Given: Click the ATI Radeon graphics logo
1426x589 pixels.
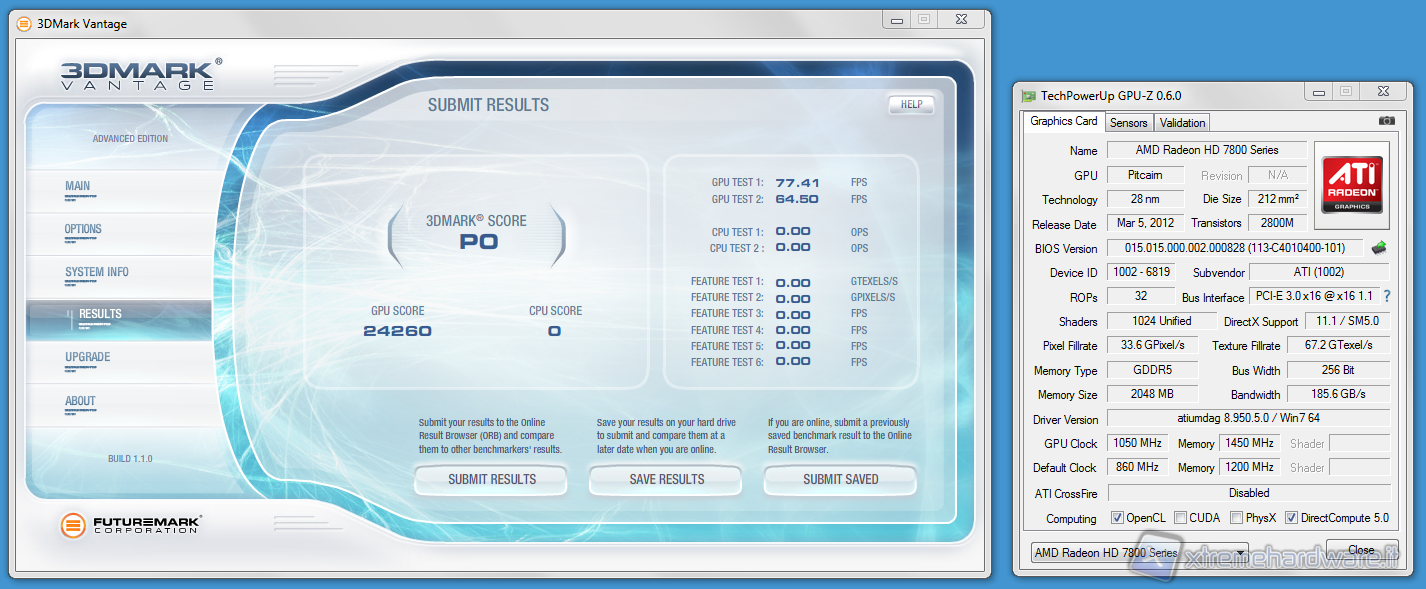Looking at the screenshot, I should (x=1352, y=183).
